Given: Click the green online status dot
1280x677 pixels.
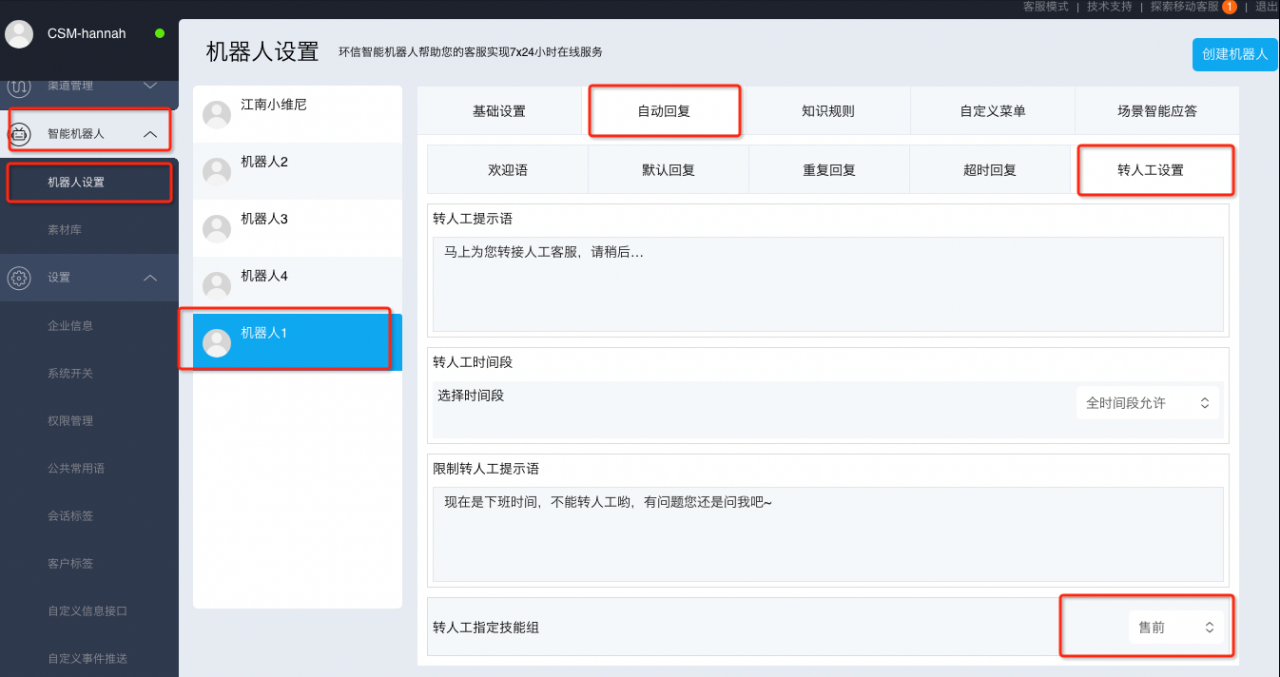Looking at the screenshot, I should click(160, 34).
